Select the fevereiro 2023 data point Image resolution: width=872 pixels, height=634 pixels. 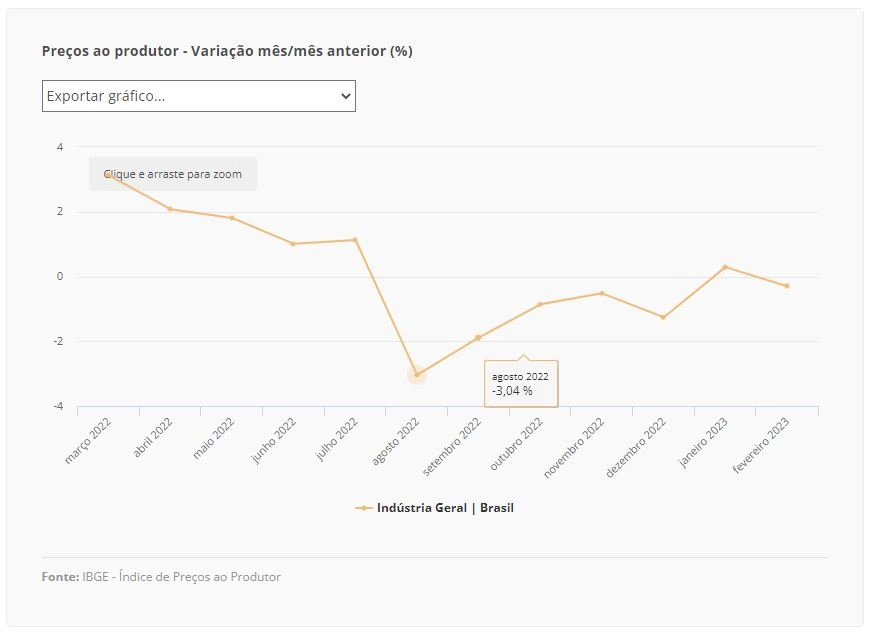tap(786, 286)
